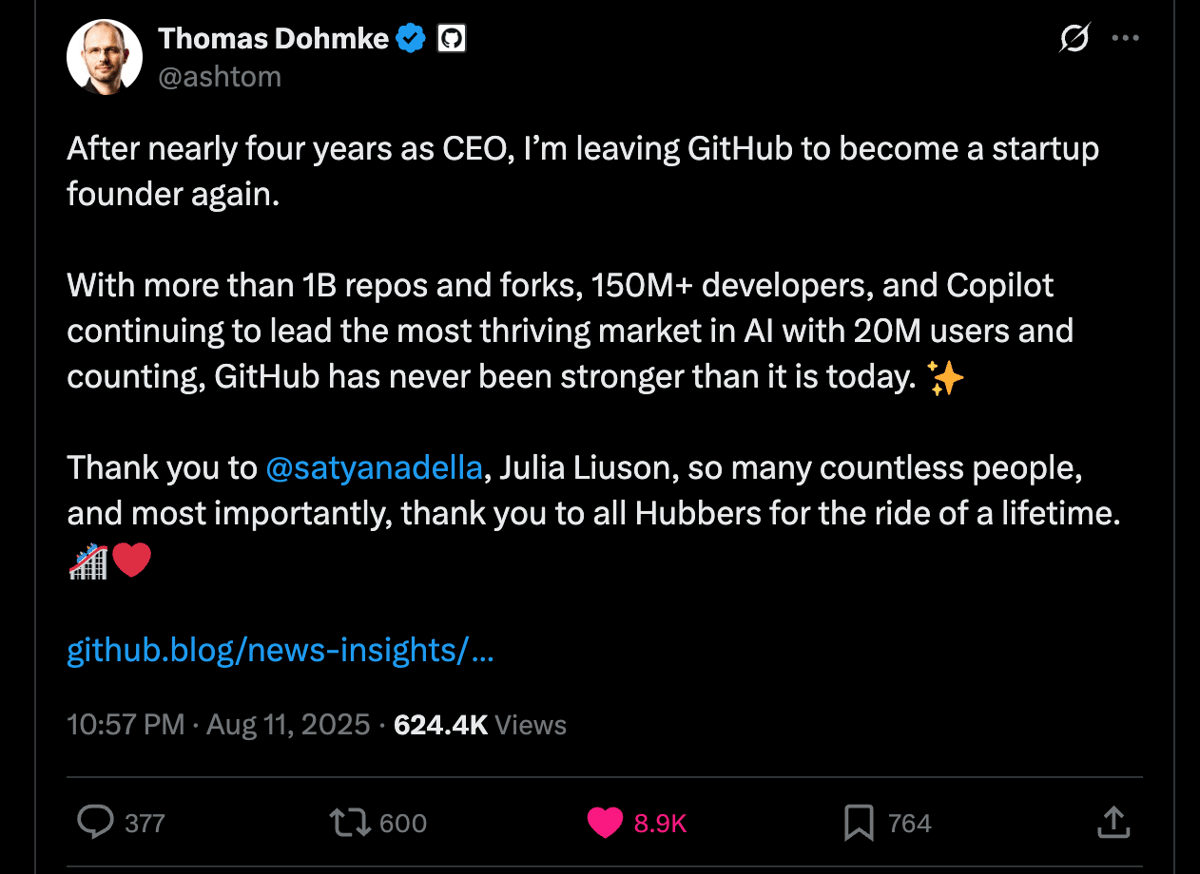This screenshot has height=874, width=1200.
Task: Follow the github.blog/news-insights link
Action: pos(280,650)
